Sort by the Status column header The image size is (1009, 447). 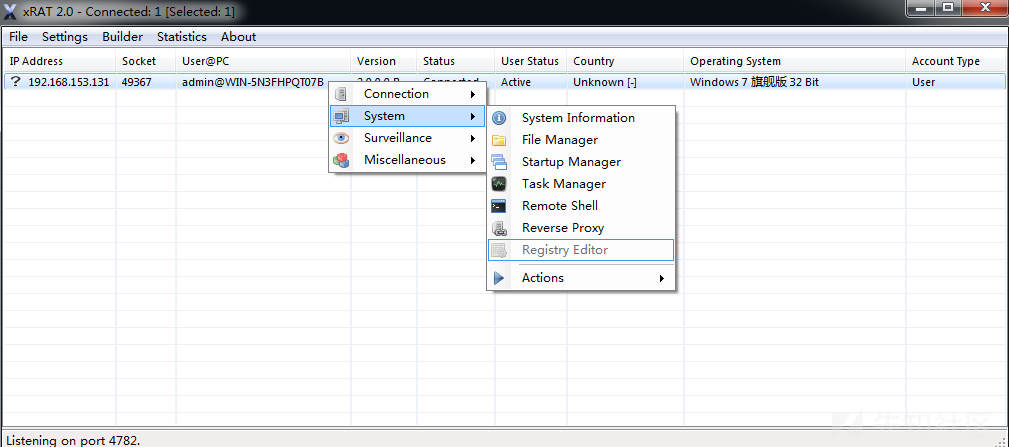(x=456, y=61)
